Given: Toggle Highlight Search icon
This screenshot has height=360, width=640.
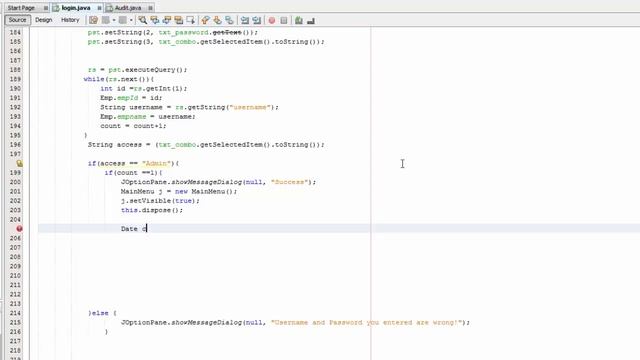Looking at the screenshot, I should 178,20.
